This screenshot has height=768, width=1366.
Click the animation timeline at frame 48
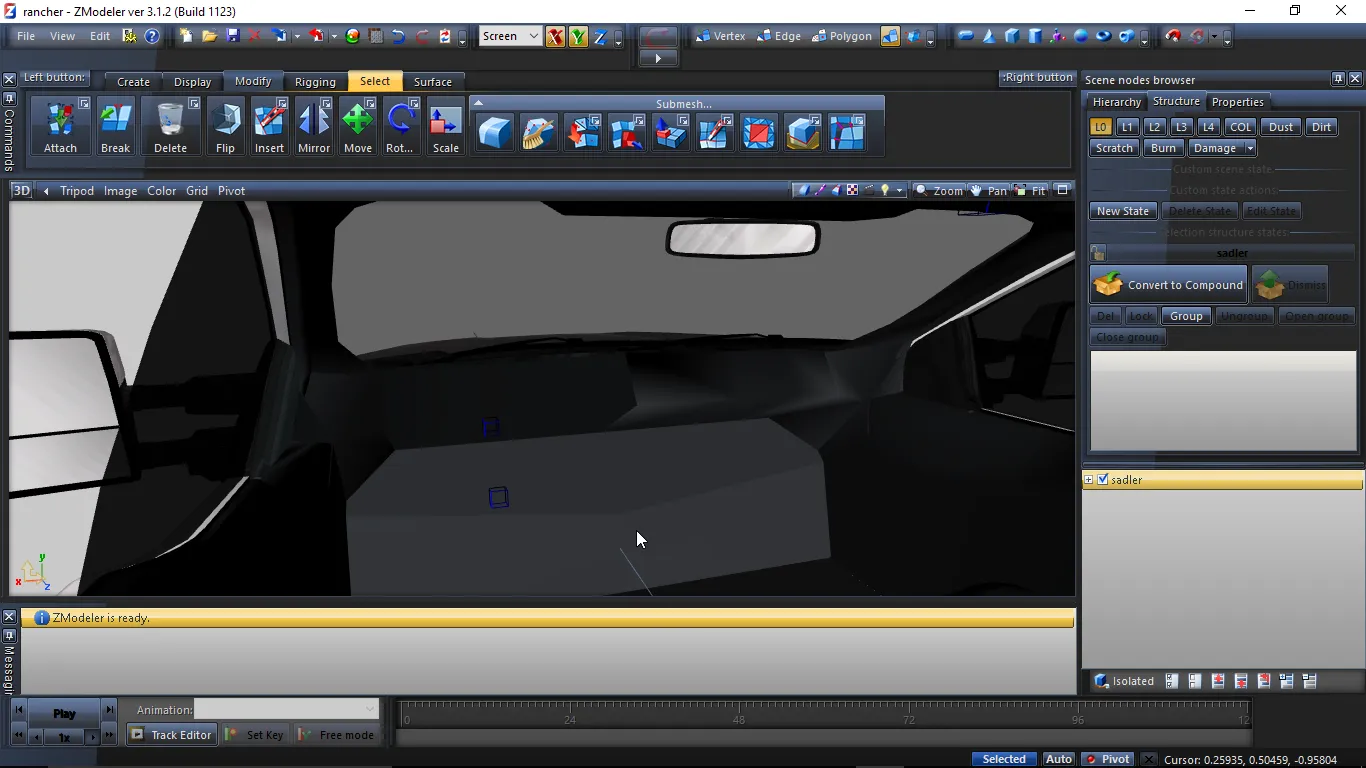[738, 718]
